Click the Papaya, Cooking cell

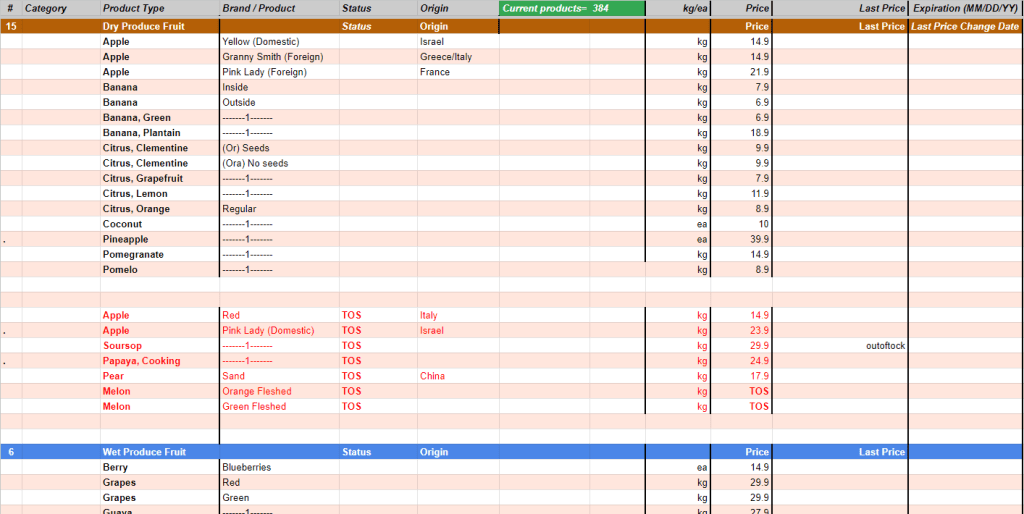coord(141,361)
